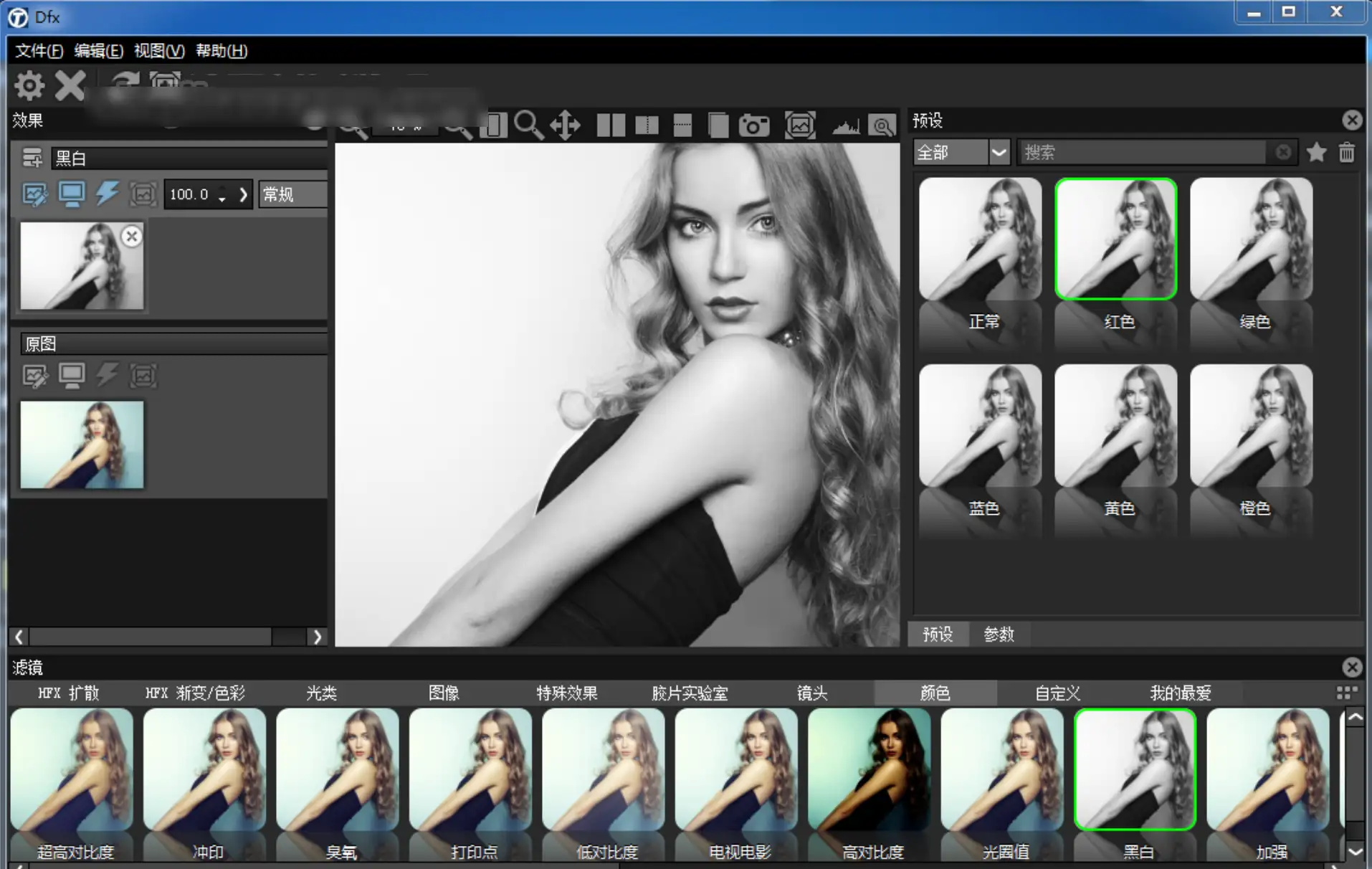Switch to the 参数 tab
The image size is (1372, 869).
pos(999,635)
